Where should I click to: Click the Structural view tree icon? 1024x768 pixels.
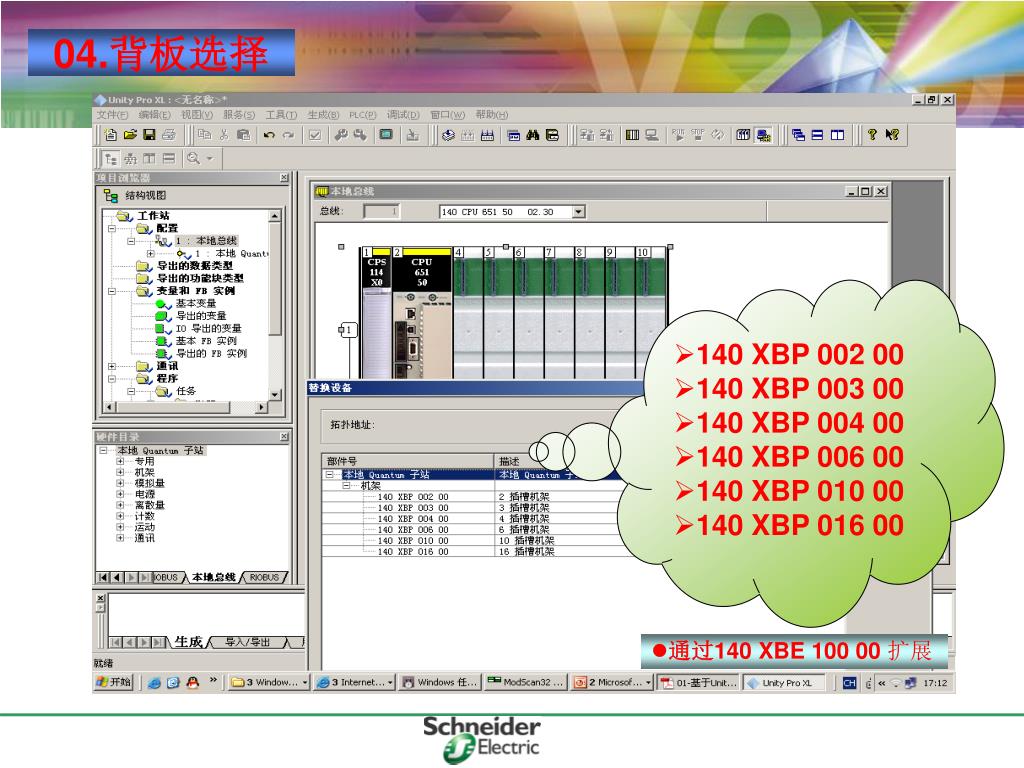click(x=111, y=159)
